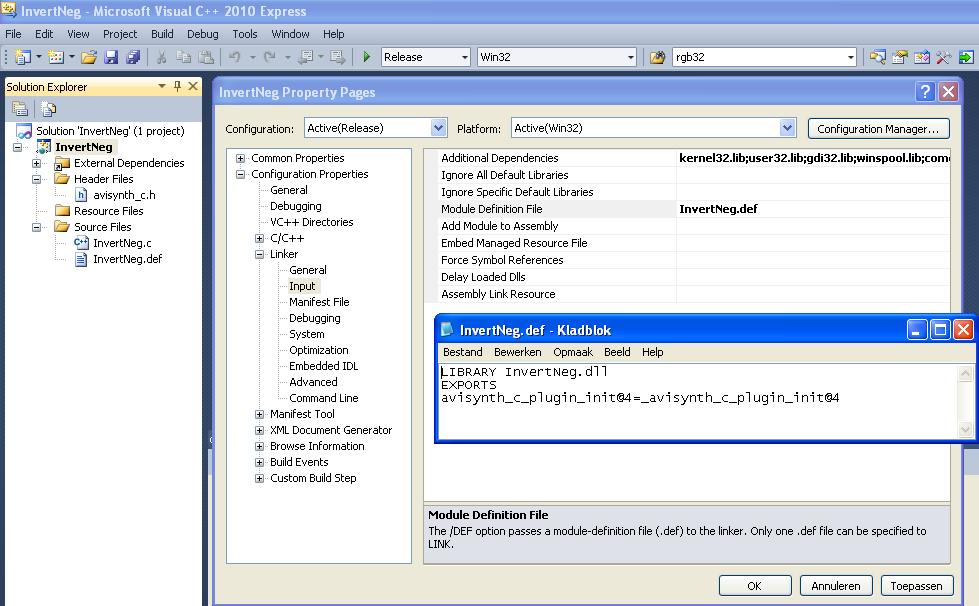This screenshot has height=606, width=979.
Task: Open the Properties Window toolbar icon
Action: [x=900, y=57]
